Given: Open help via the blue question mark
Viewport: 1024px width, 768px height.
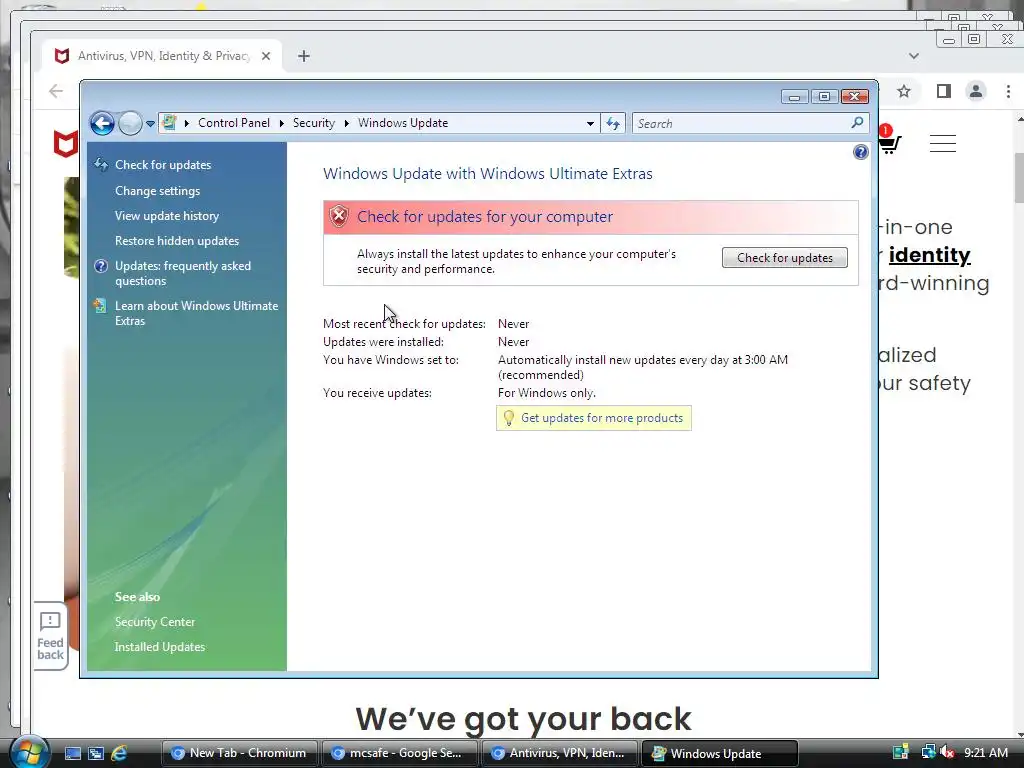Looking at the screenshot, I should 861,152.
